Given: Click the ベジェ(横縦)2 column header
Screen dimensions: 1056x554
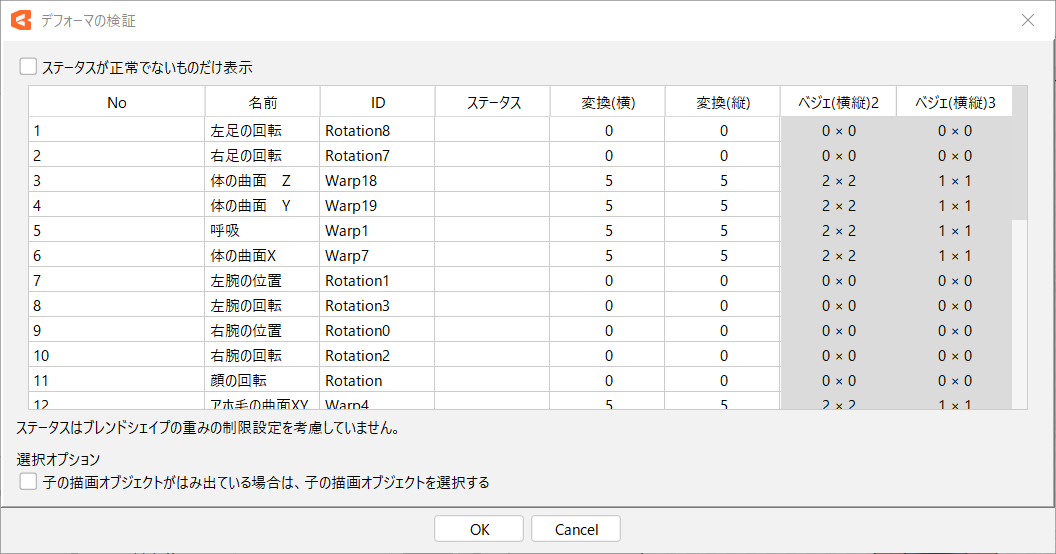Looking at the screenshot, I should point(838,102).
